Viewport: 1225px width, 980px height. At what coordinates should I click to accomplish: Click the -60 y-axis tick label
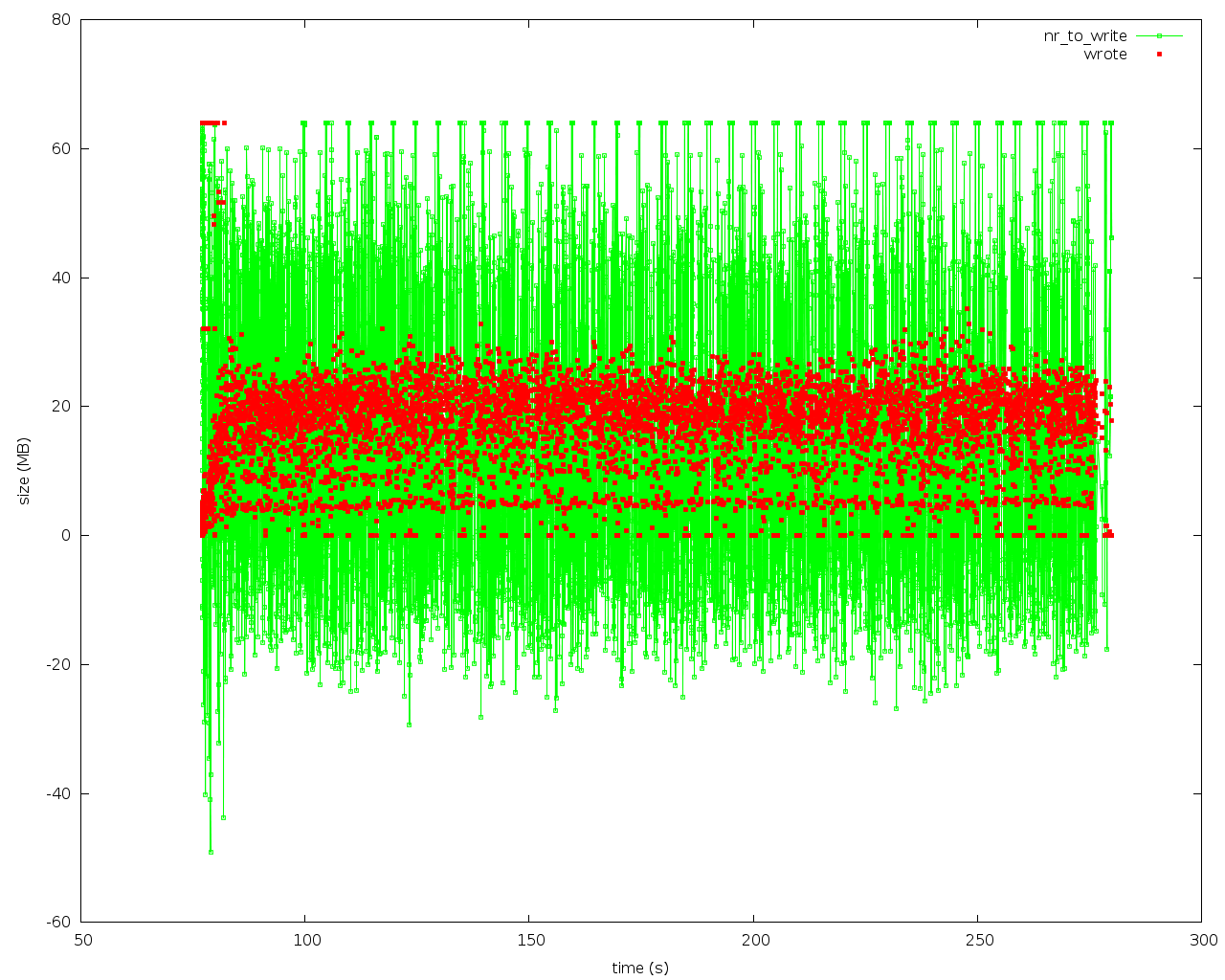click(x=60, y=922)
